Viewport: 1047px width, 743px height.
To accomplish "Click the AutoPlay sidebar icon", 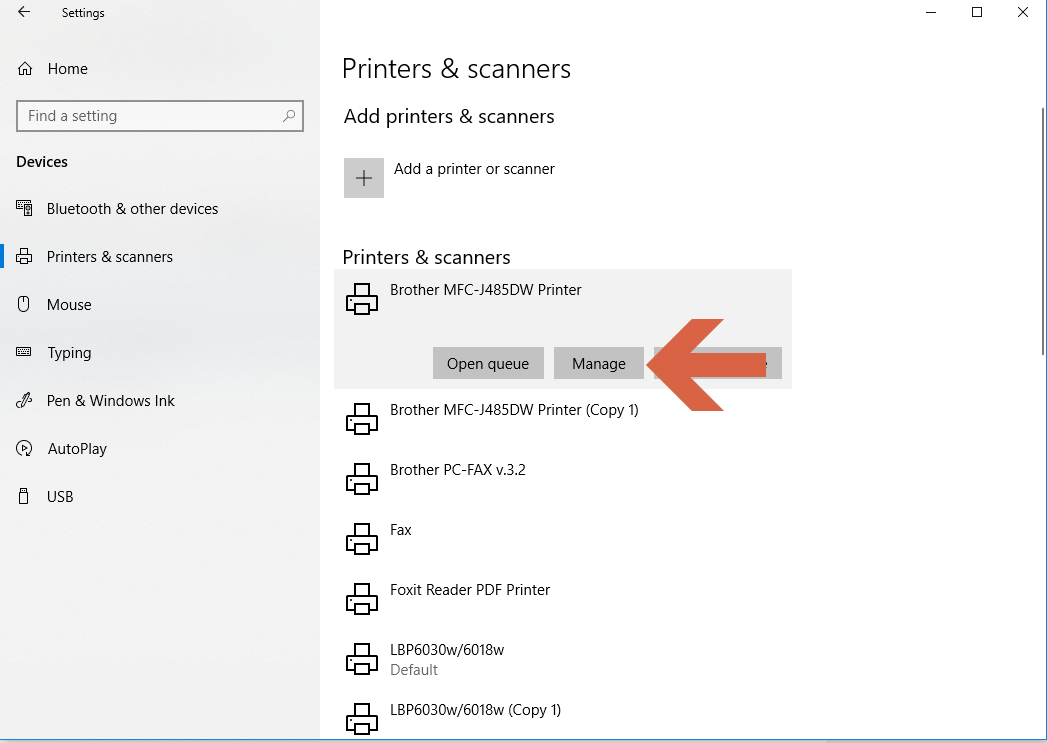I will click(24, 449).
